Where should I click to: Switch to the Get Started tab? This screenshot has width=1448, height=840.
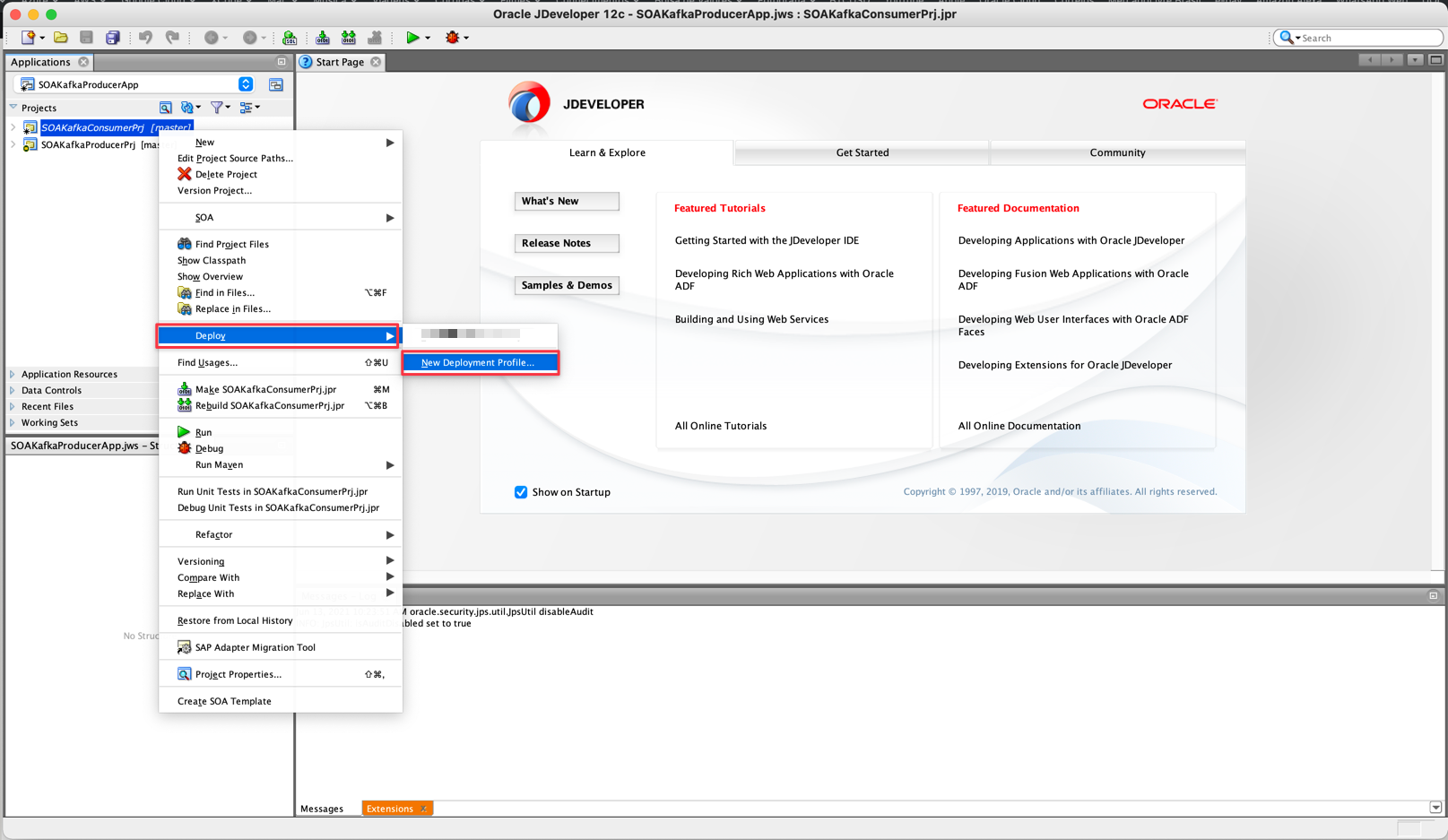point(862,152)
